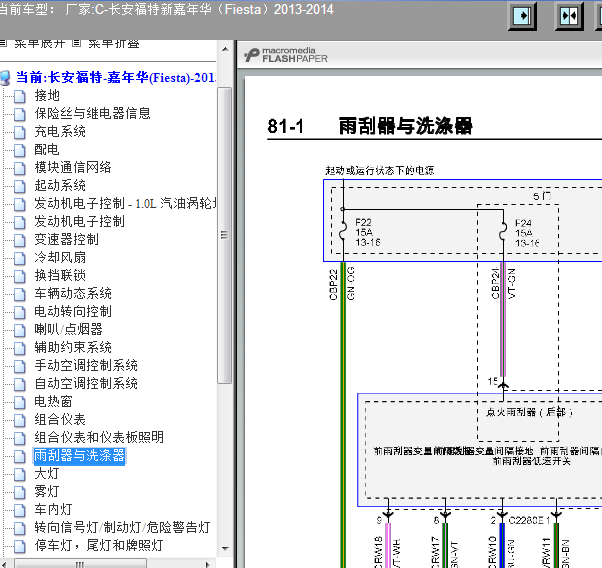Click the collapse-panels double-arrow icon
Image resolution: width=602 pixels, height=568 pixels.
569,16
